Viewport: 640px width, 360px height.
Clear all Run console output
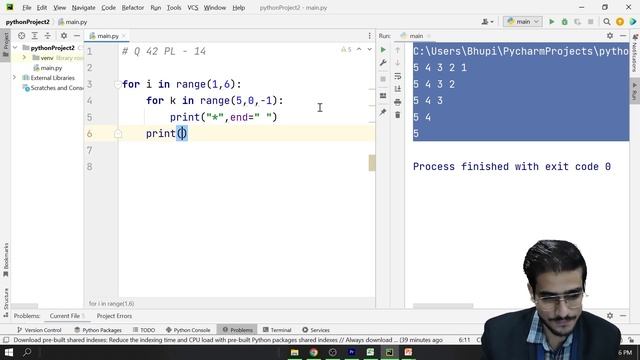click(x=398, y=115)
